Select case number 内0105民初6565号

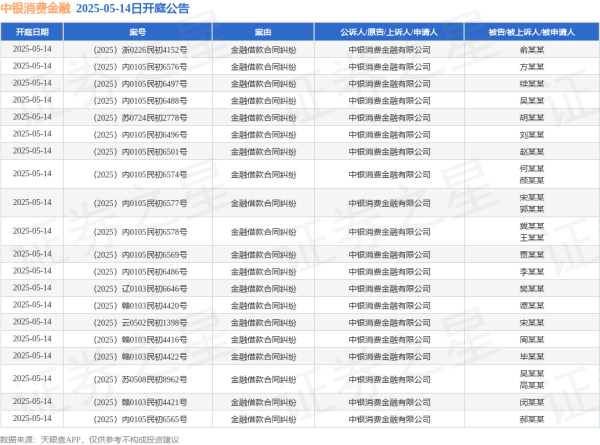pyautogui.click(x=155, y=419)
